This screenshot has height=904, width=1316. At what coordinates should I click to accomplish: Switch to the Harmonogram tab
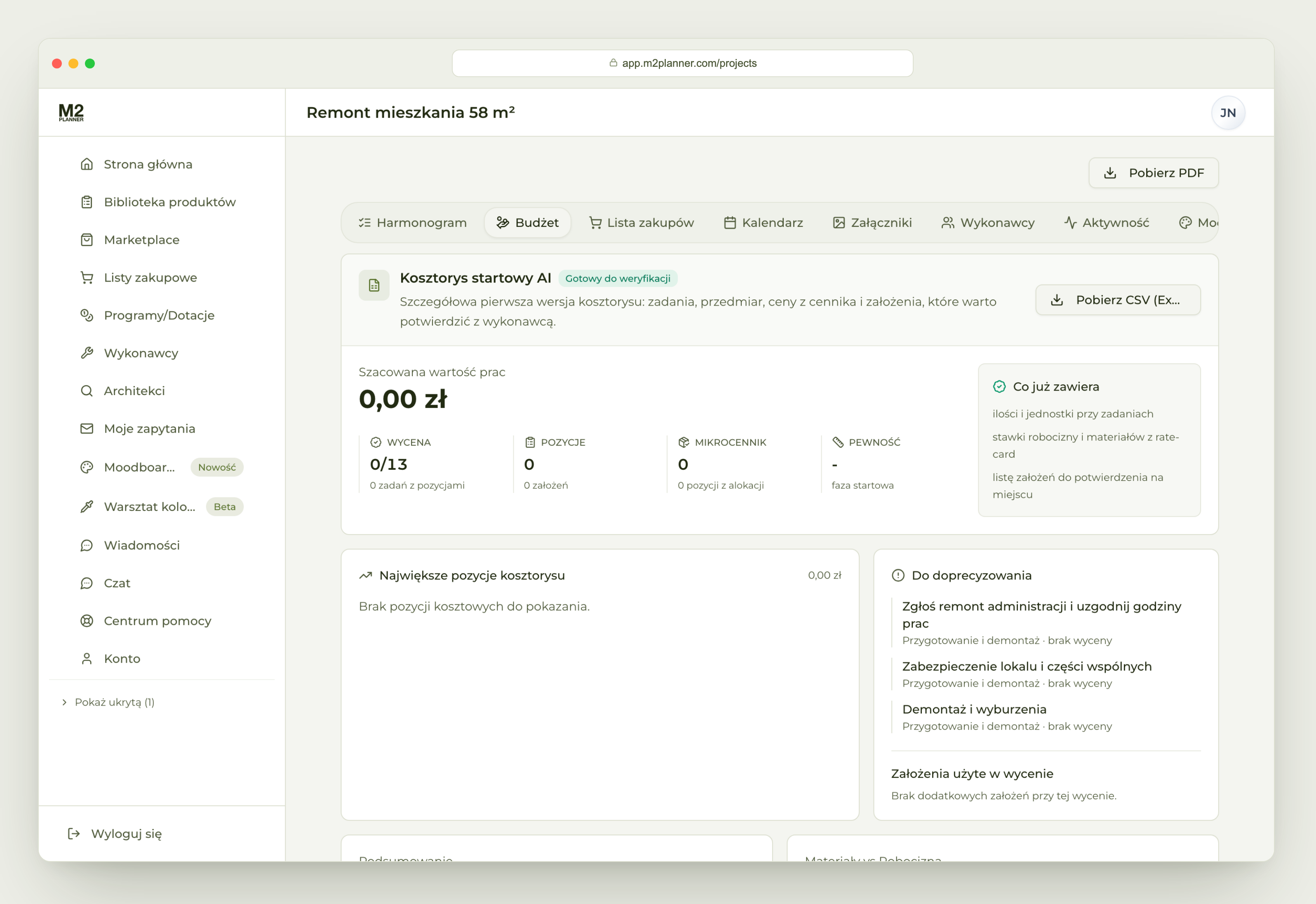pyautogui.click(x=412, y=223)
